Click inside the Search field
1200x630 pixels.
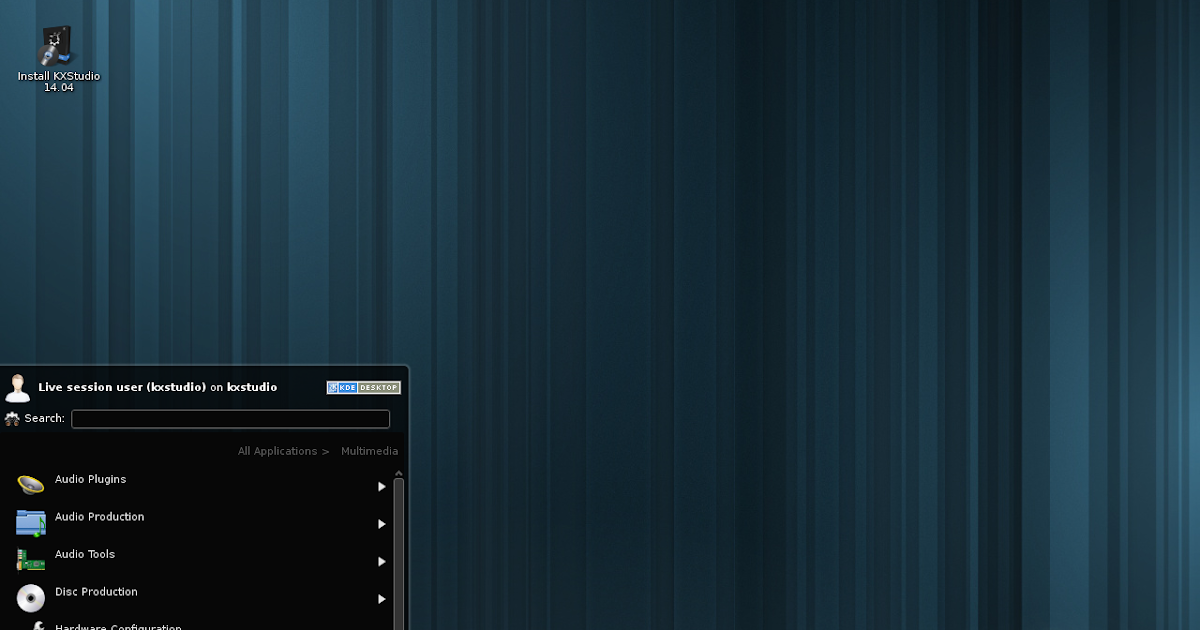pos(230,418)
